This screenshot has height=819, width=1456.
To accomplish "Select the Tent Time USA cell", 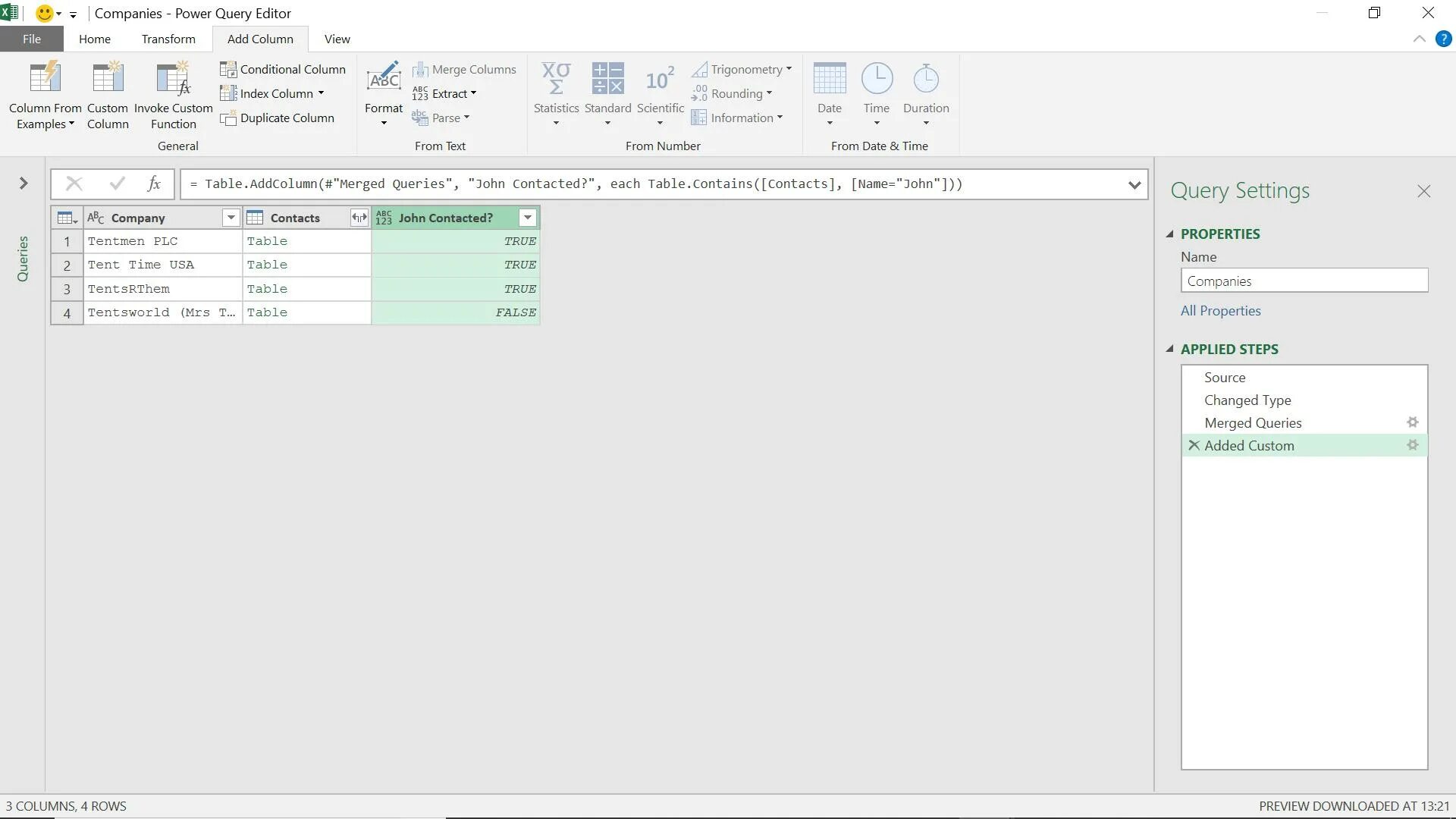I will (x=162, y=265).
